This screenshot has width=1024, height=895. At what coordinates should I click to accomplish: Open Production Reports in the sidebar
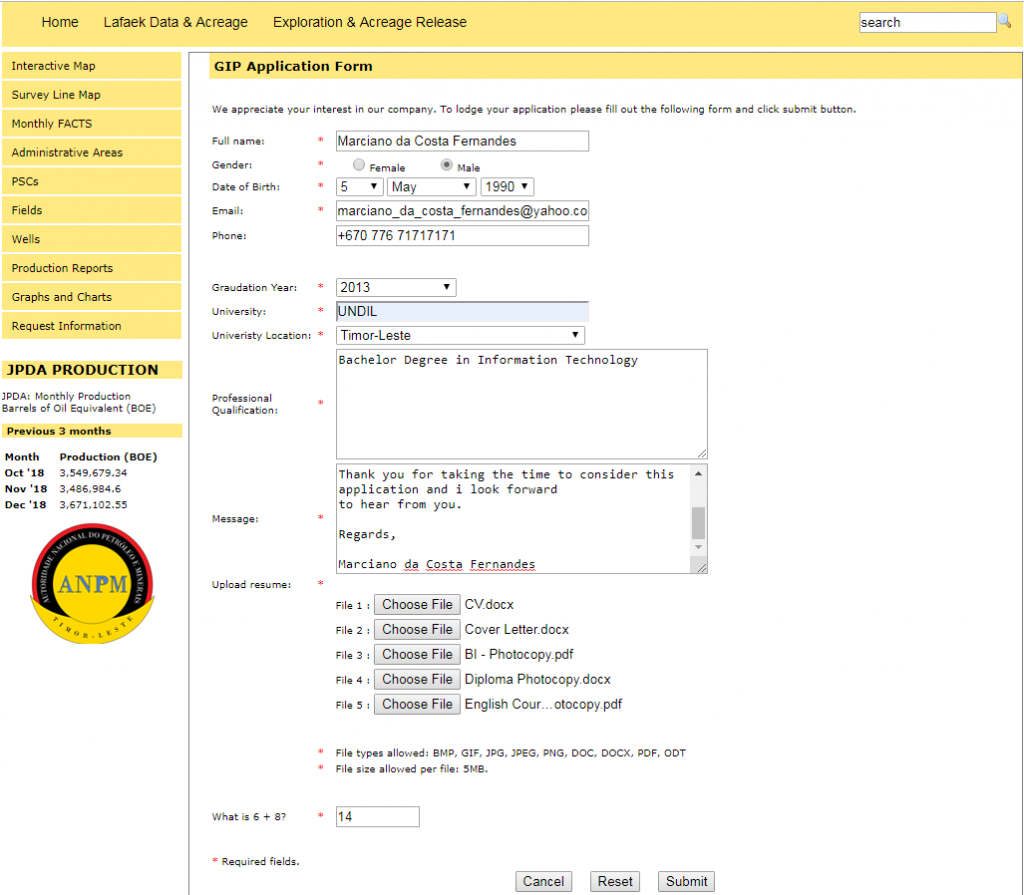(62, 268)
